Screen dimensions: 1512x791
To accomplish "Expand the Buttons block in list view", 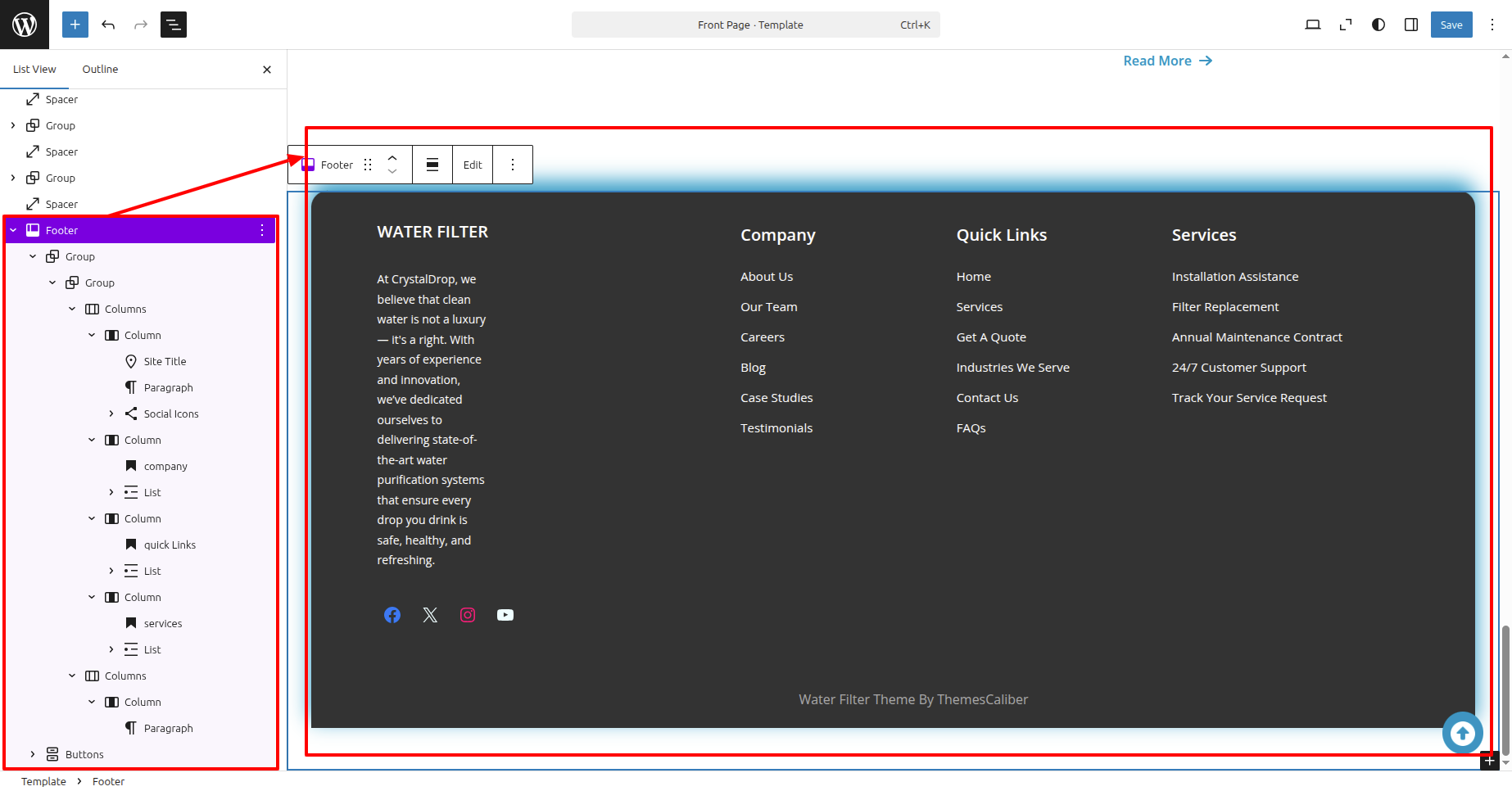I will pyautogui.click(x=33, y=754).
